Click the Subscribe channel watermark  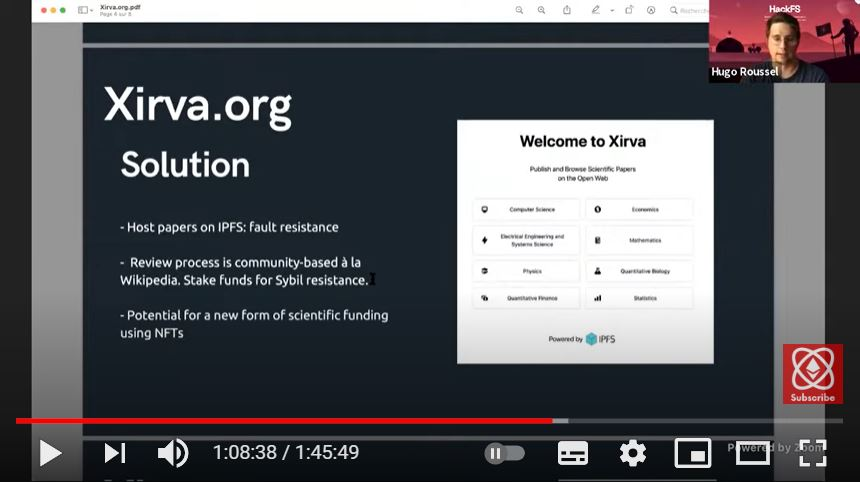point(812,374)
